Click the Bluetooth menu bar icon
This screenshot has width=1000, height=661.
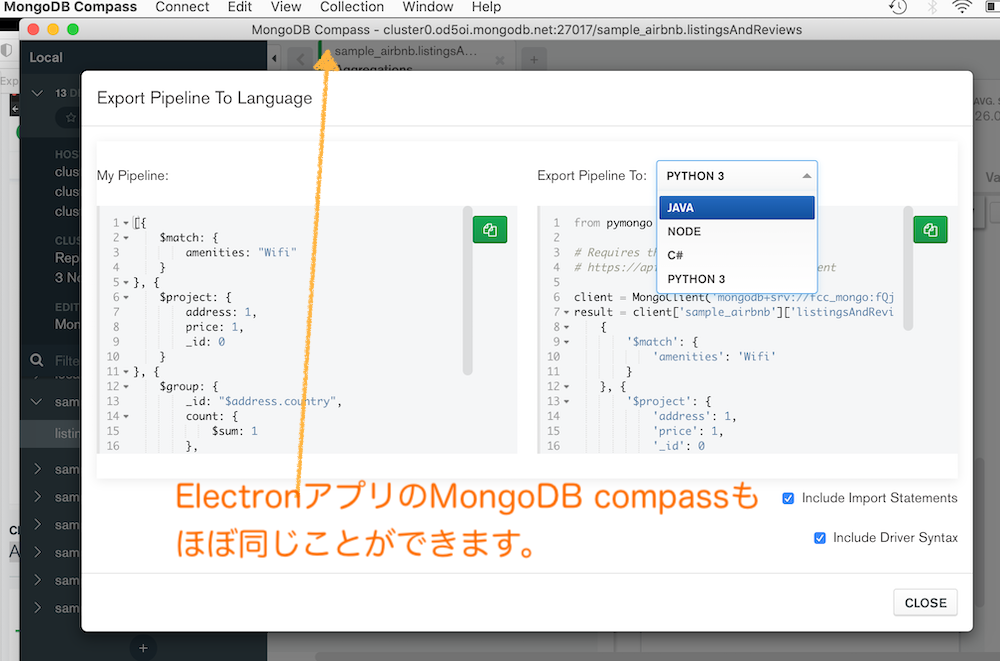tap(932, 7)
